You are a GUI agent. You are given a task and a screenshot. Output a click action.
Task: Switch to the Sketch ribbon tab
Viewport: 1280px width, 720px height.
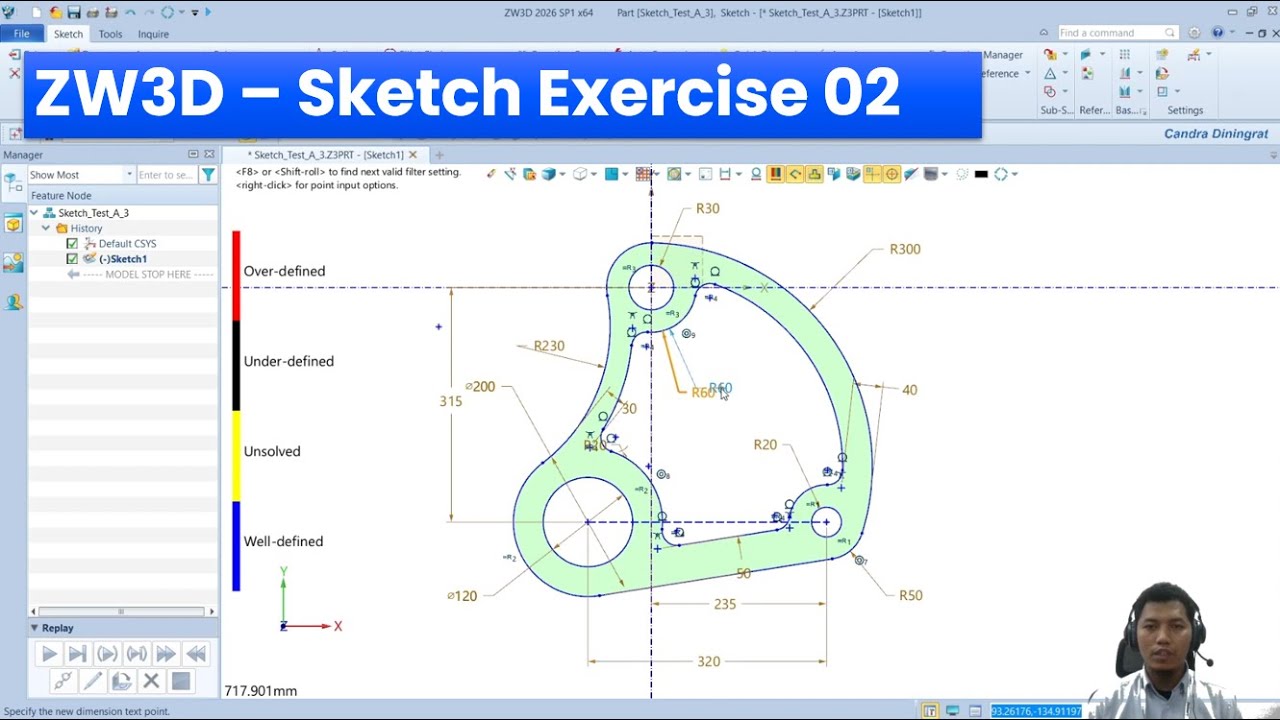[68, 34]
